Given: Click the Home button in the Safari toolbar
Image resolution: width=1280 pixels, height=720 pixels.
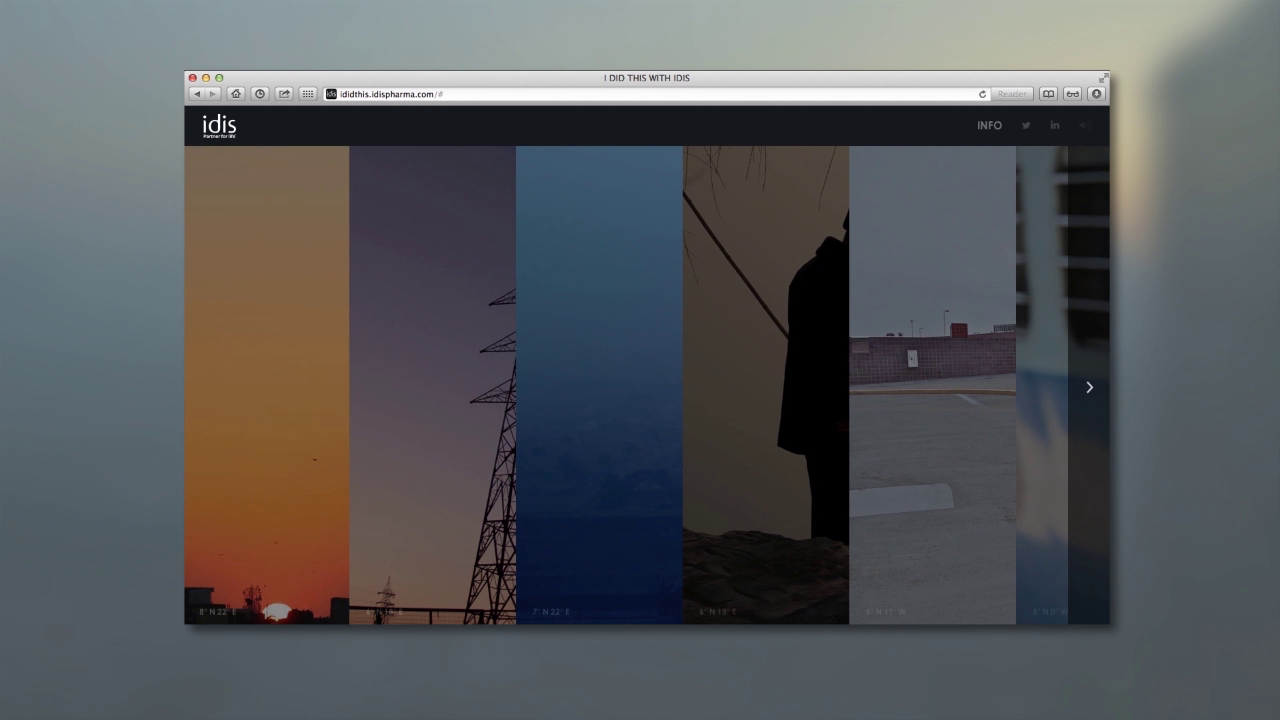Looking at the screenshot, I should click(236, 94).
